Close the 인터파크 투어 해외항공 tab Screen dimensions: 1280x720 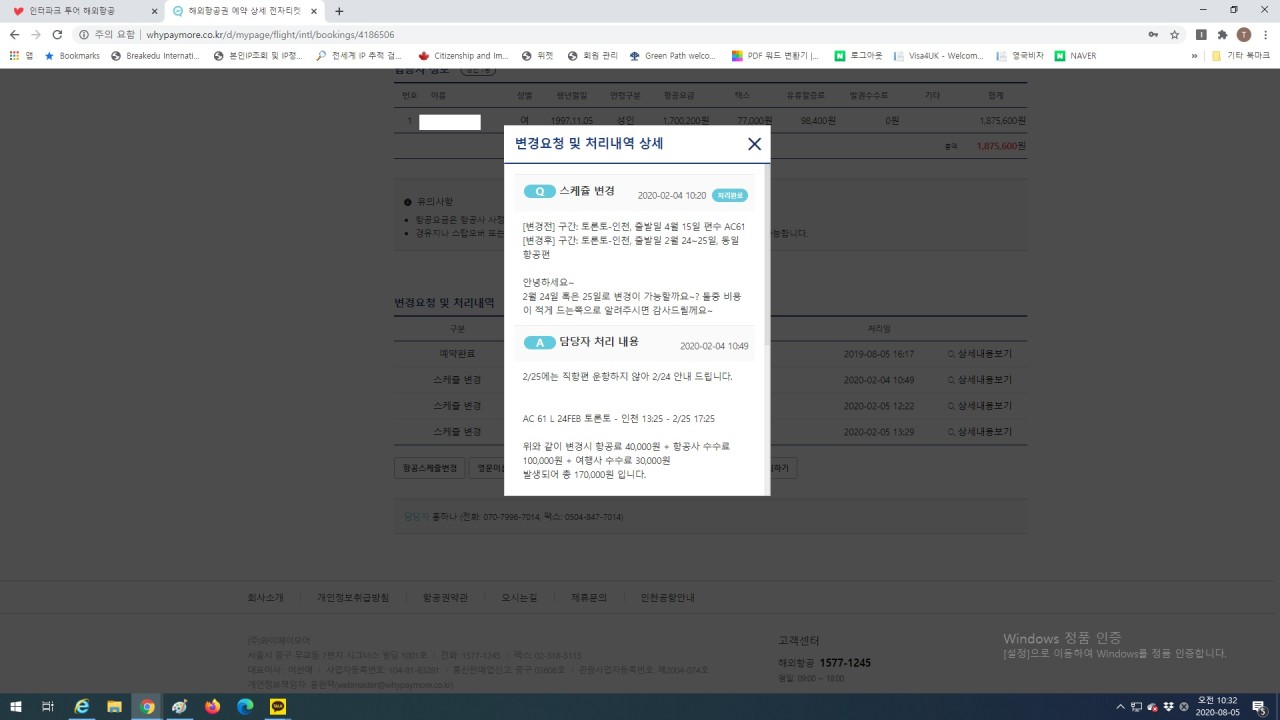click(x=154, y=11)
